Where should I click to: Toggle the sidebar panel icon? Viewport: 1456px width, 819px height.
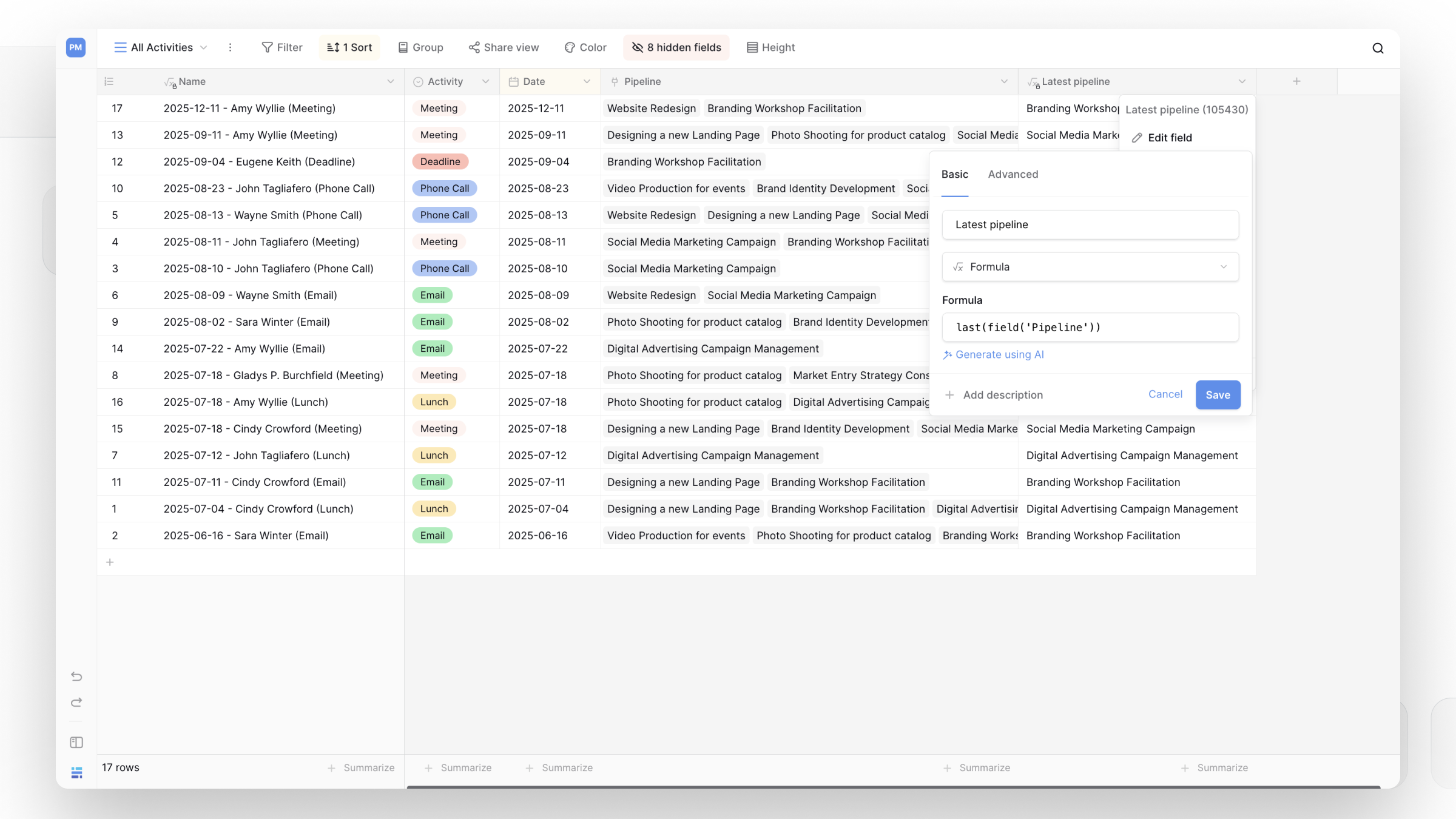click(x=76, y=743)
